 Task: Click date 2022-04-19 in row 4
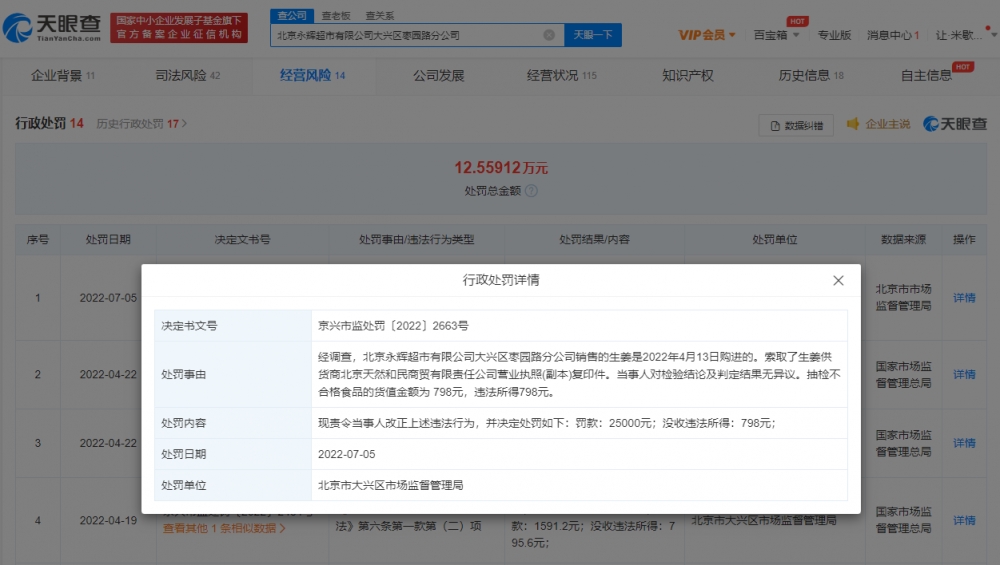click(x=108, y=520)
